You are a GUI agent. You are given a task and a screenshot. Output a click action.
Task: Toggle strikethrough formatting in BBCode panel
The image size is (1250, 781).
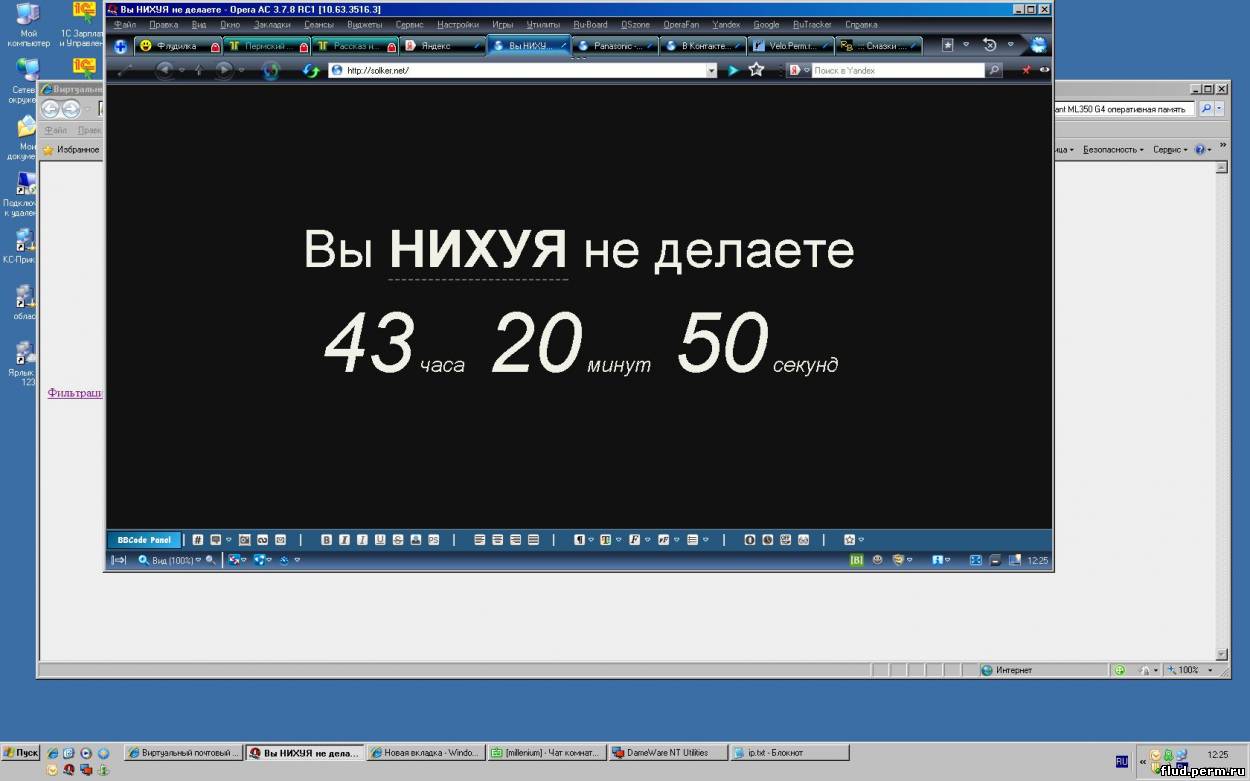click(x=398, y=540)
